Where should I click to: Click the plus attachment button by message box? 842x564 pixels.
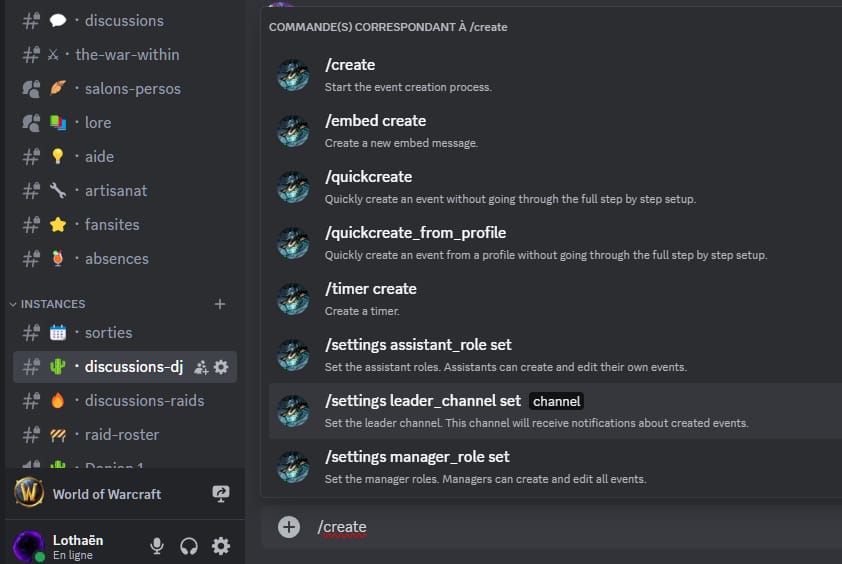click(x=289, y=527)
